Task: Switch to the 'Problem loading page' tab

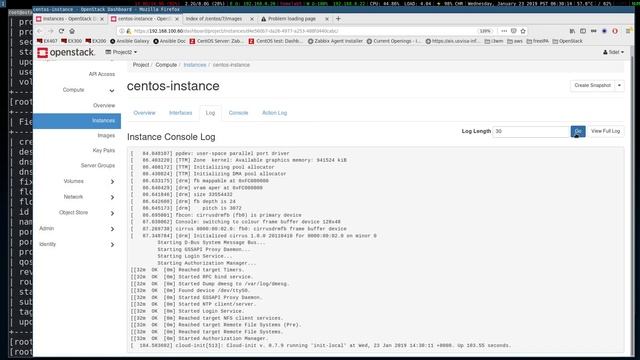Action: click(x=291, y=19)
